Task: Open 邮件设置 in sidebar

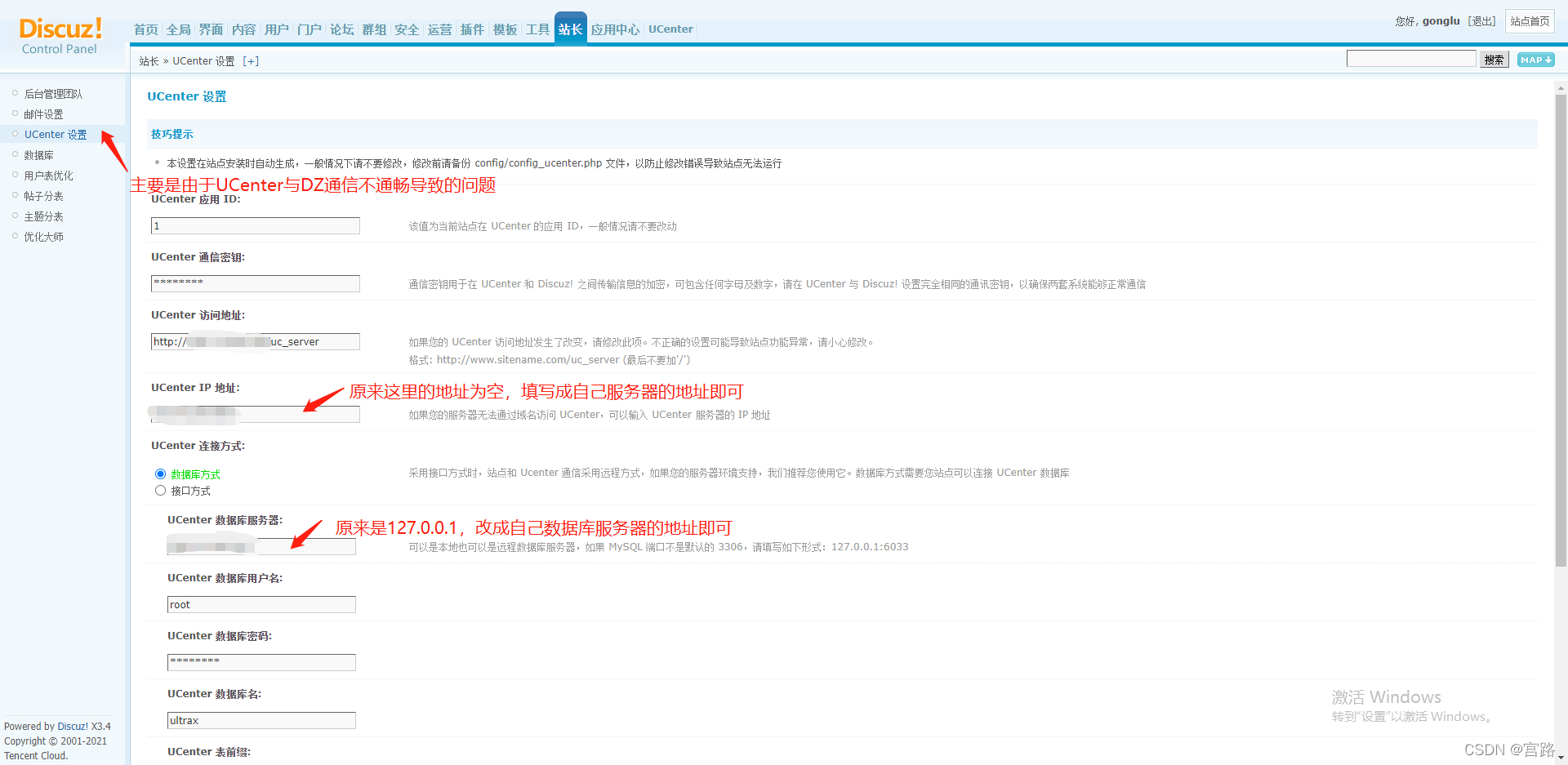Action: click(x=43, y=114)
